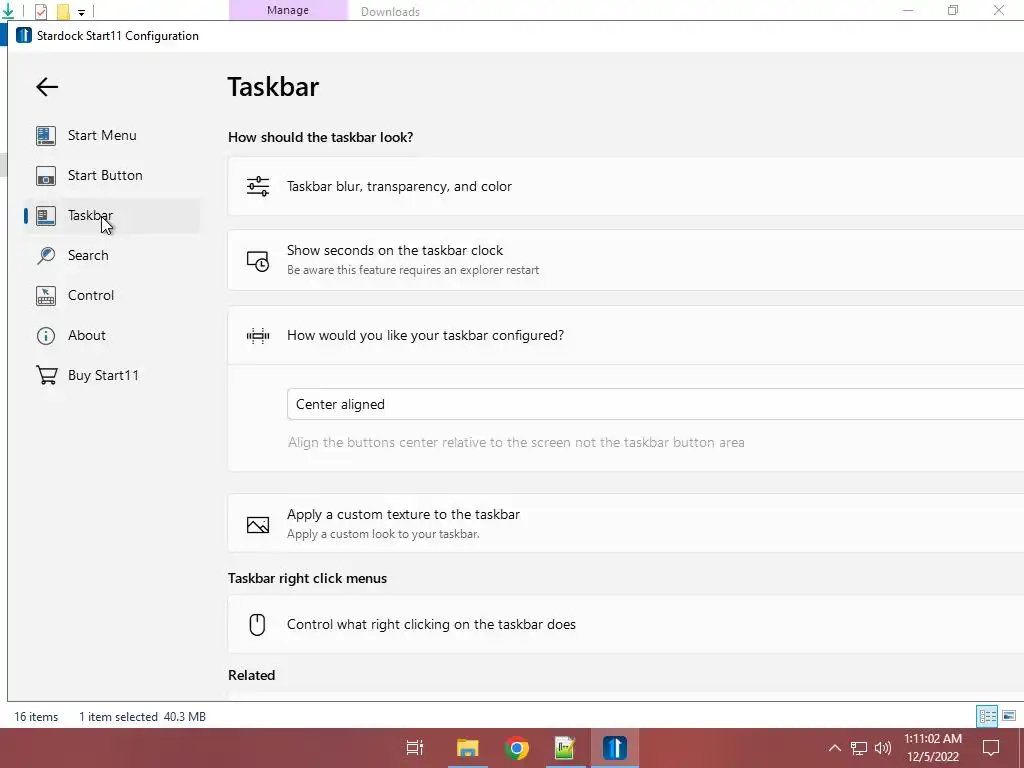Click the mouse icon for right click menus

pos(257,624)
